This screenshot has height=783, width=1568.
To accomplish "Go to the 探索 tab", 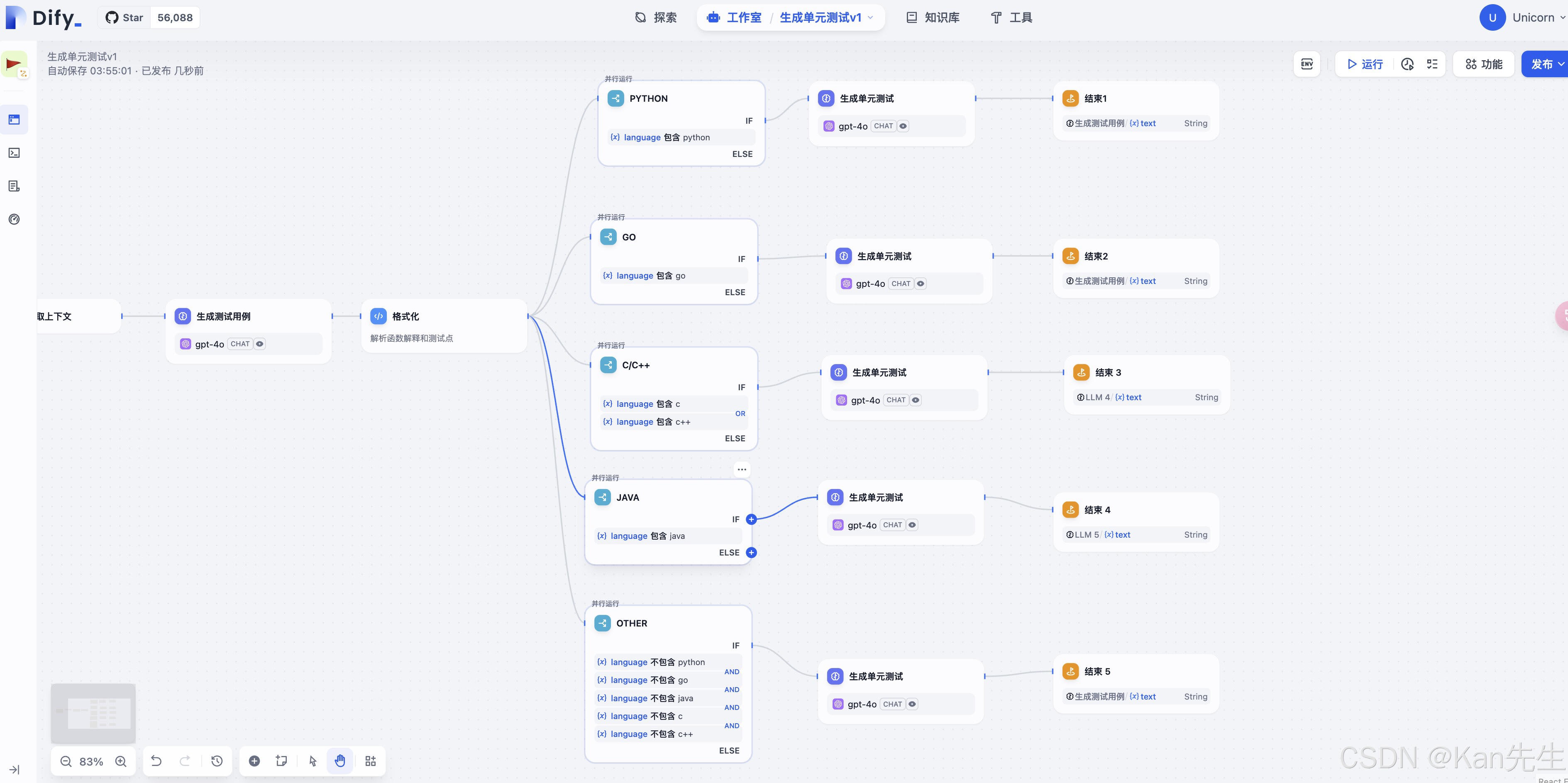I will [x=656, y=18].
